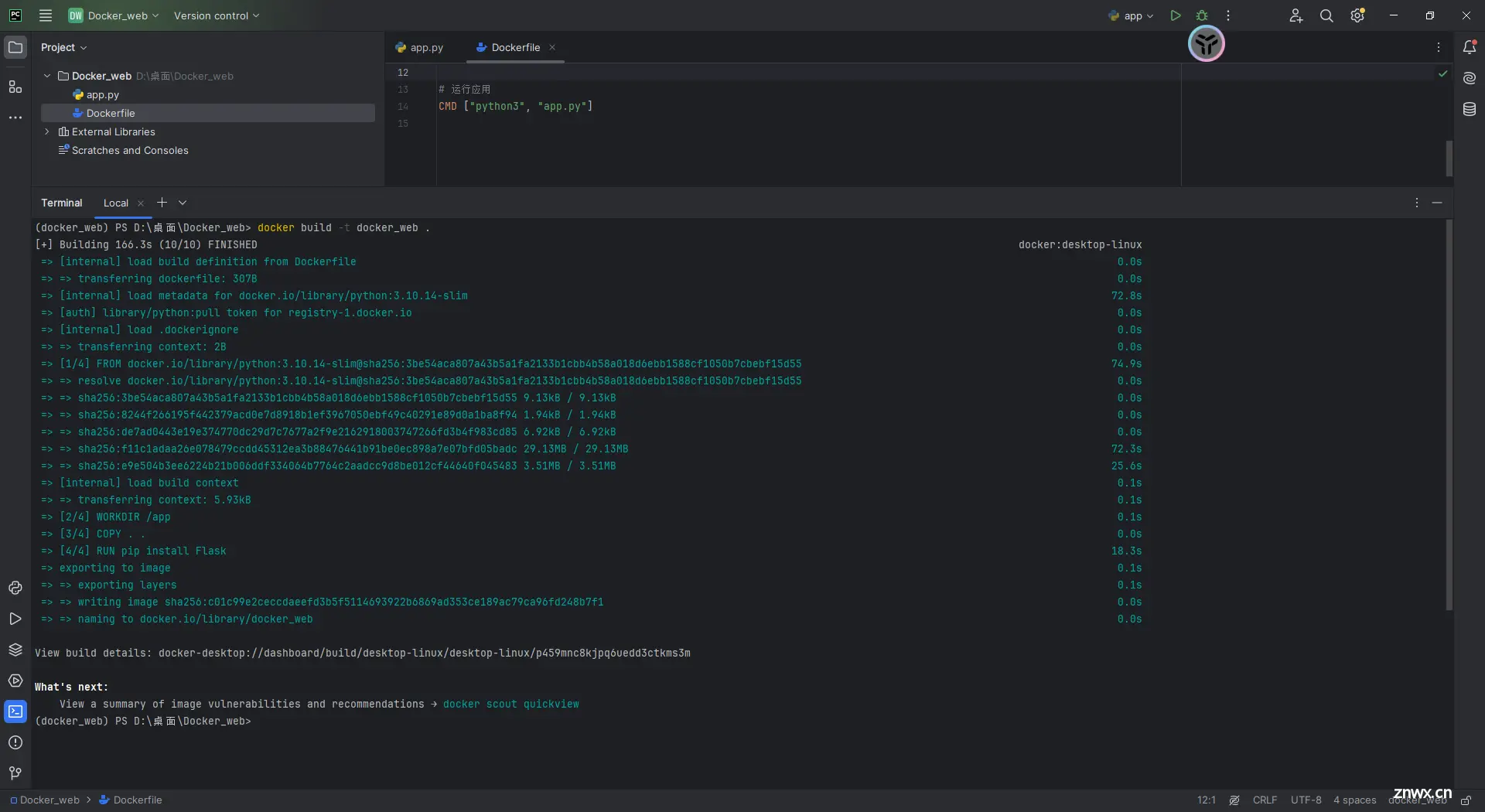The height and width of the screenshot is (812, 1485).
Task: Open the 4 spaces indent selector
Action: pyautogui.click(x=1355, y=800)
